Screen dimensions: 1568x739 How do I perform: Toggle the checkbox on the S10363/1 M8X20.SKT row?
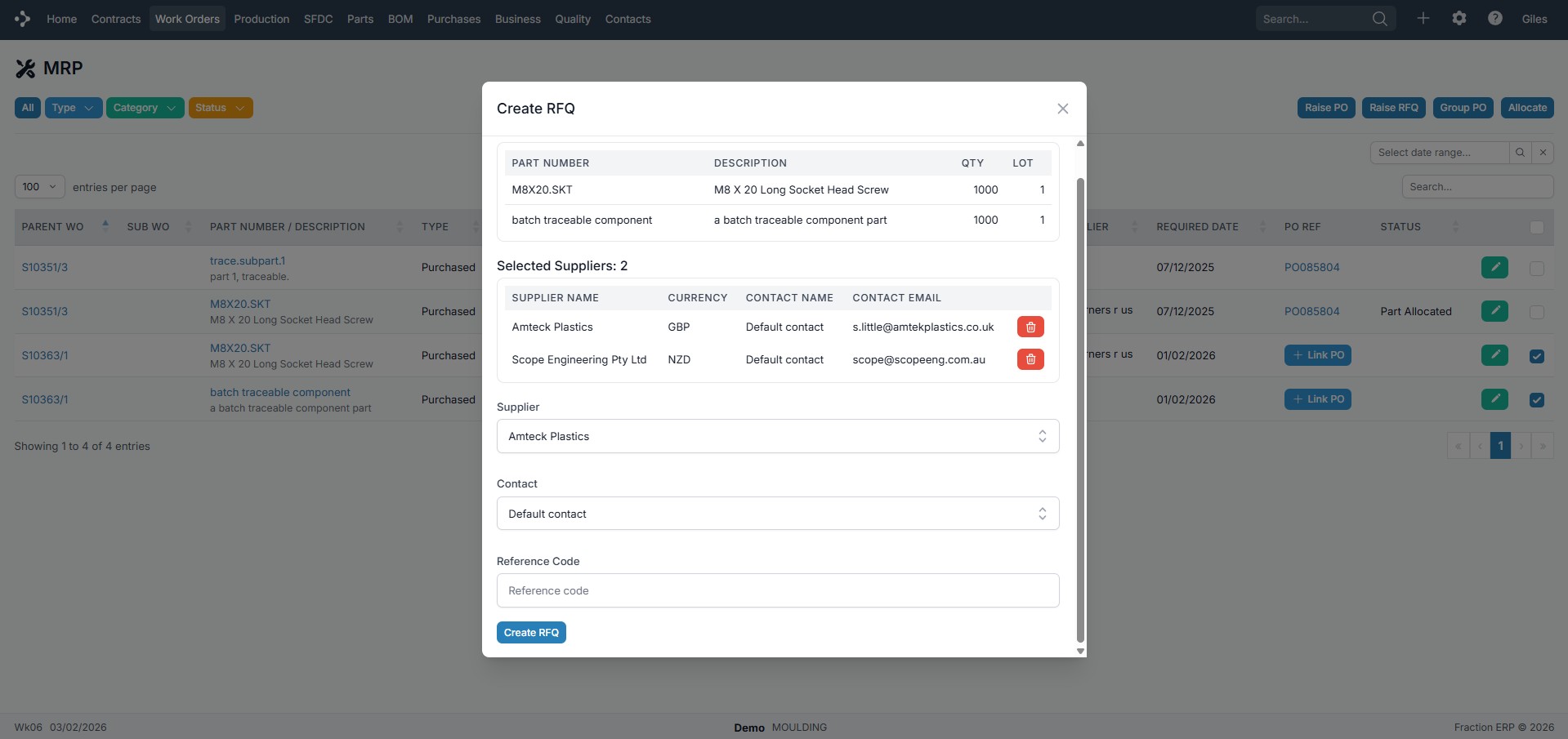click(1536, 356)
